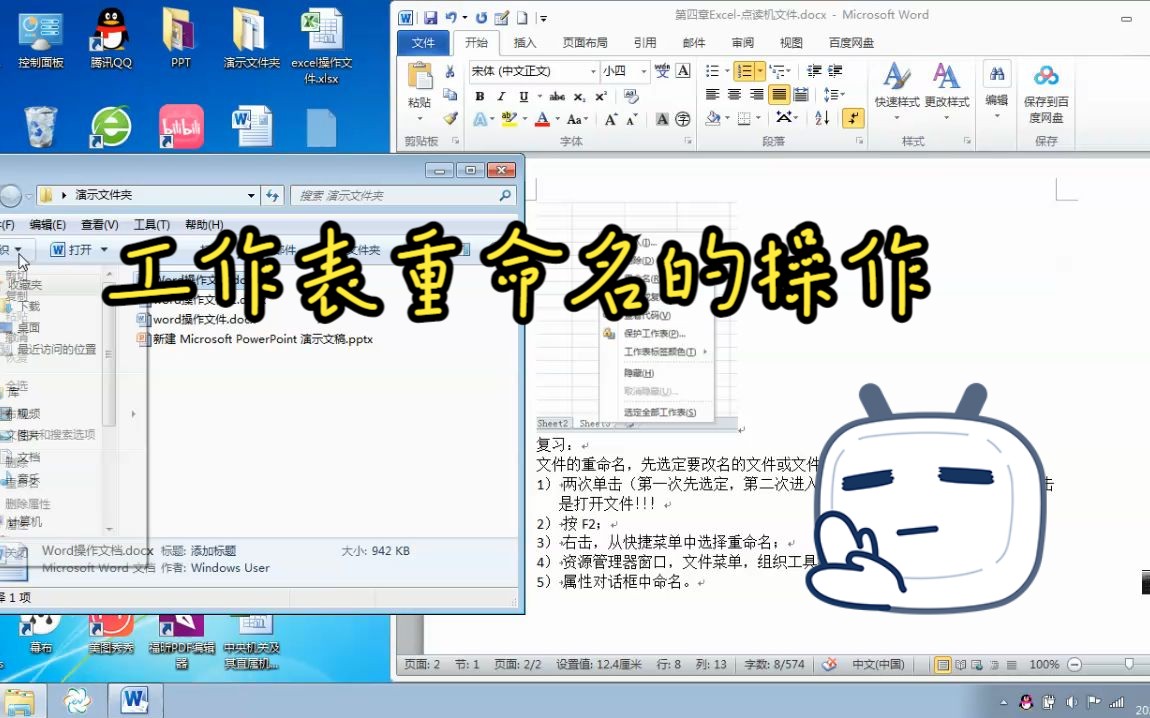Apply Font Color from the Font group
The width and height of the screenshot is (1150, 718).
543,119
